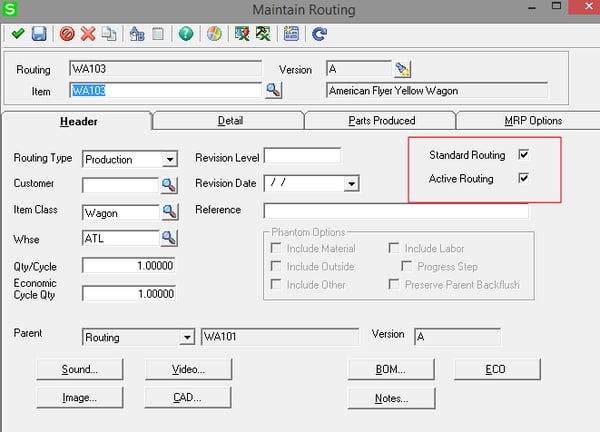Save routing with the floppy disk icon

click(x=39, y=34)
